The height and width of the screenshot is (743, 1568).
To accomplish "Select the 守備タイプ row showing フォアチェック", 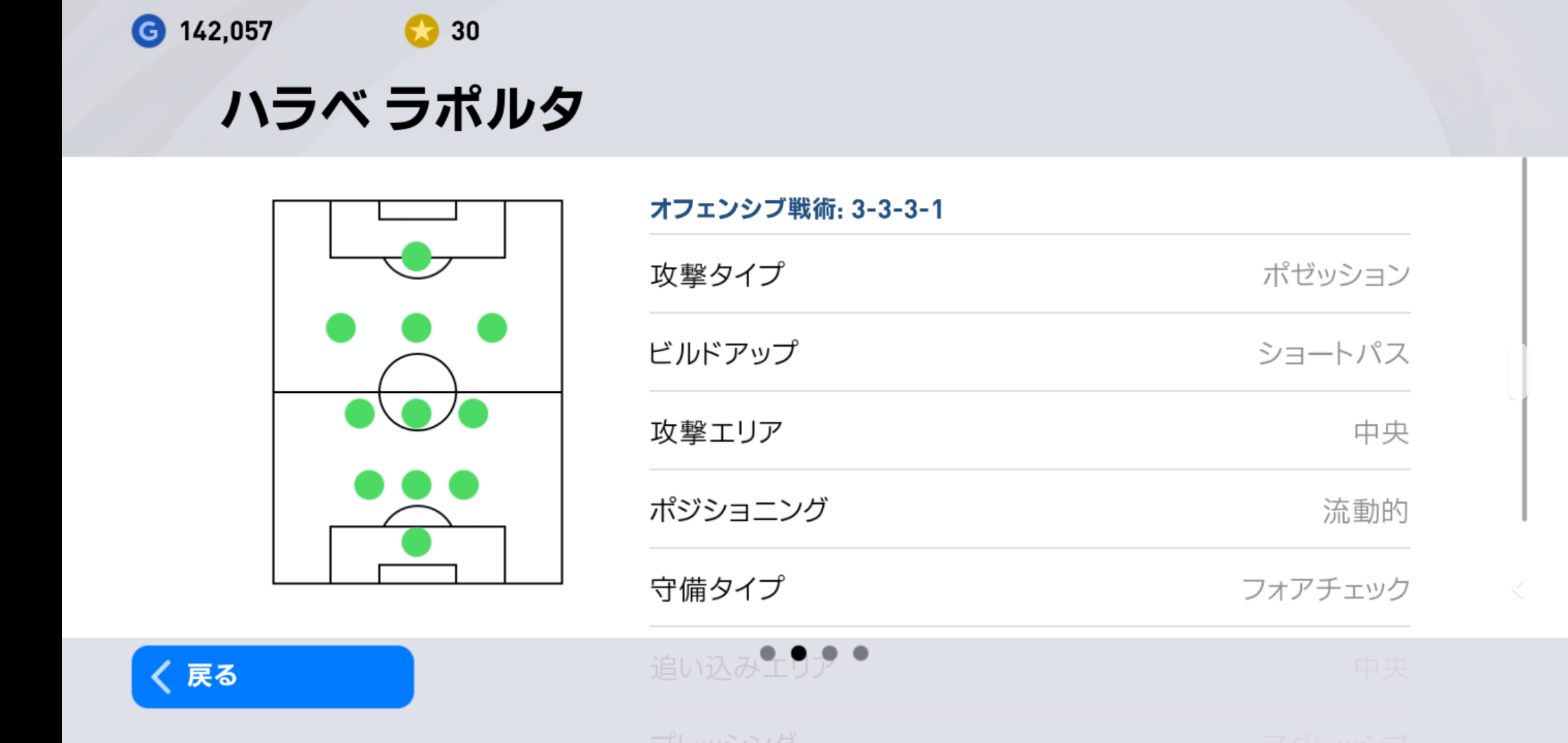I will coord(1030,588).
